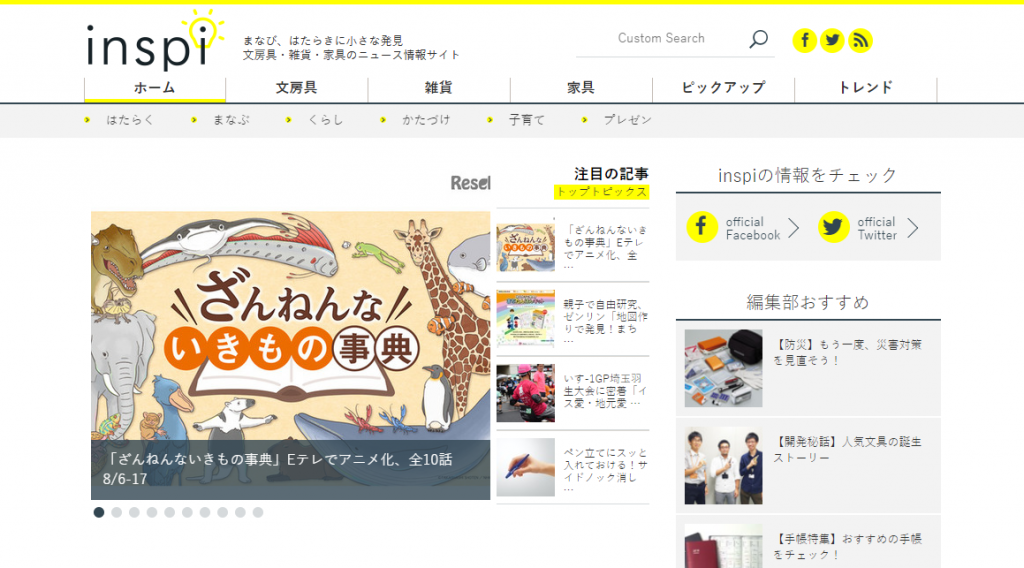Select the tenth carousel dot

258,513
